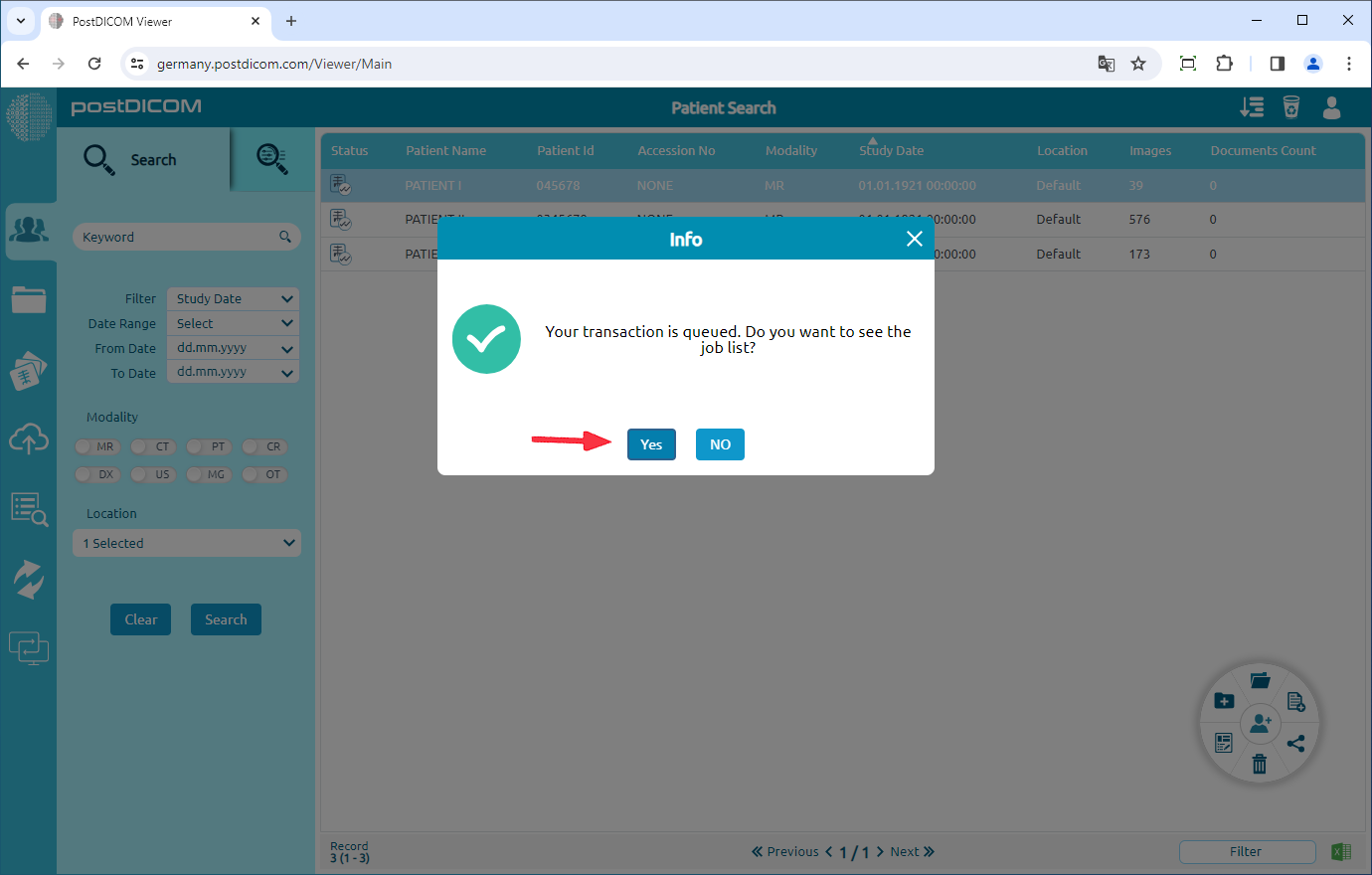
Task: Expand the Location 1 Selected dropdown
Action: (x=187, y=543)
